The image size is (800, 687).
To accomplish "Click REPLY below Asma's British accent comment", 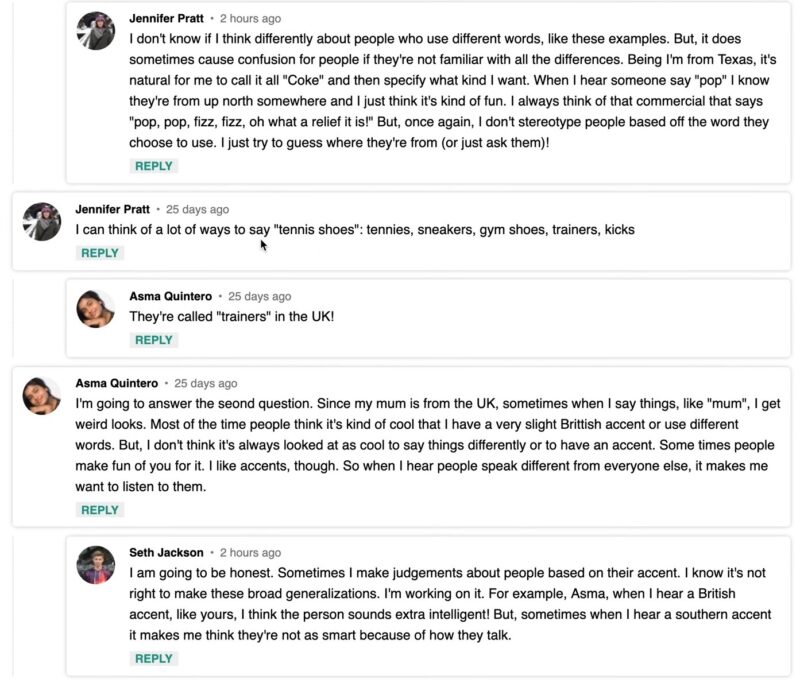I will [x=99, y=510].
